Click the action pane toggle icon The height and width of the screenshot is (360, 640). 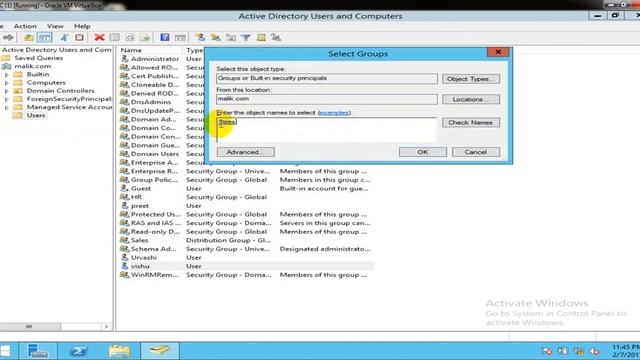coord(180,38)
